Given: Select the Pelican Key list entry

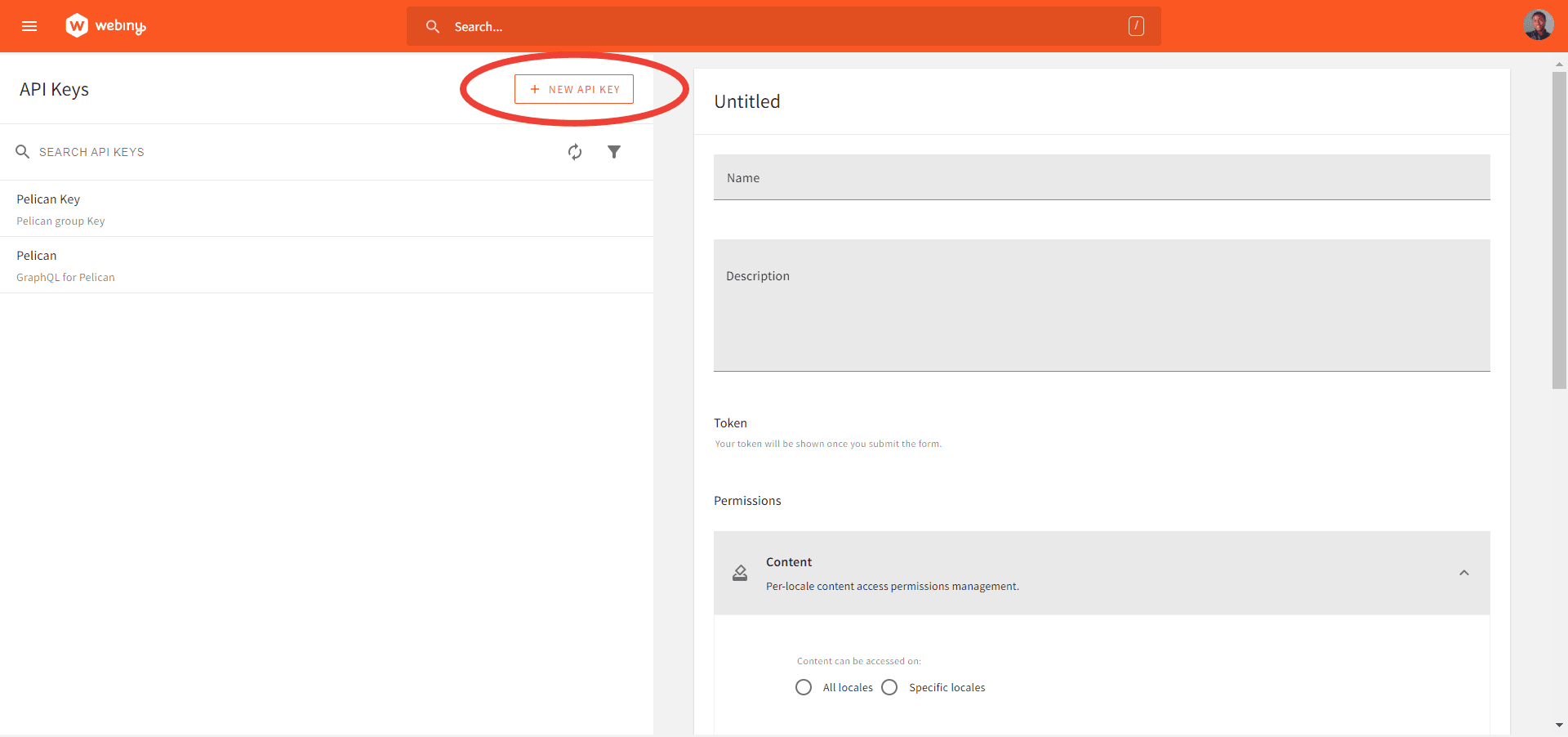Looking at the screenshot, I should 327,208.
